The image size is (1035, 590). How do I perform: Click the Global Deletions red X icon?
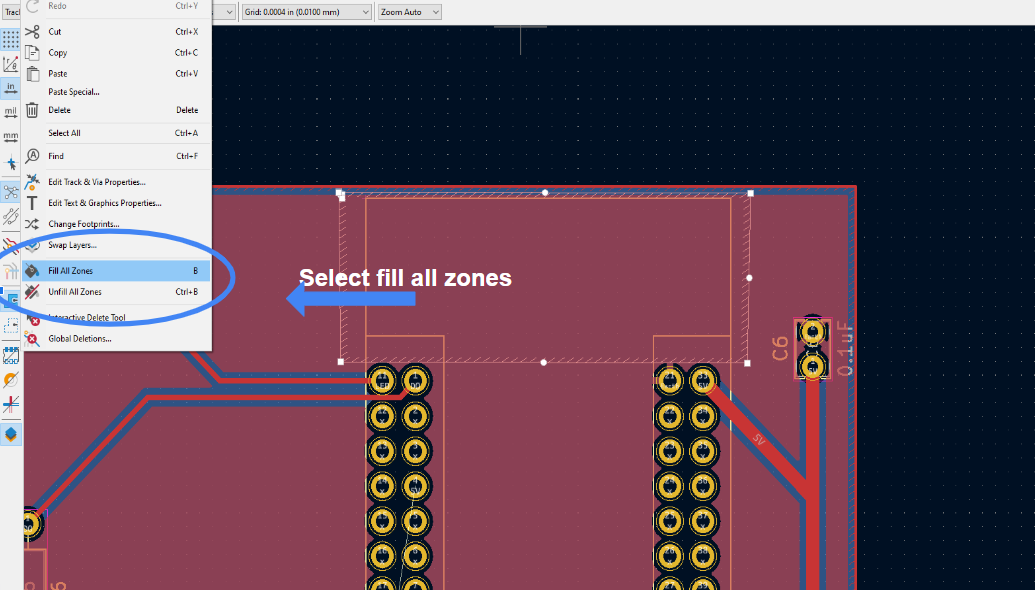point(32,339)
